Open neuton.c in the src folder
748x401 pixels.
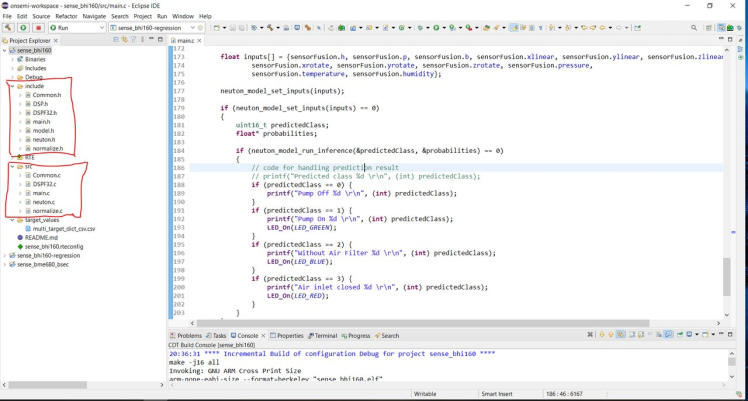coord(43,202)
